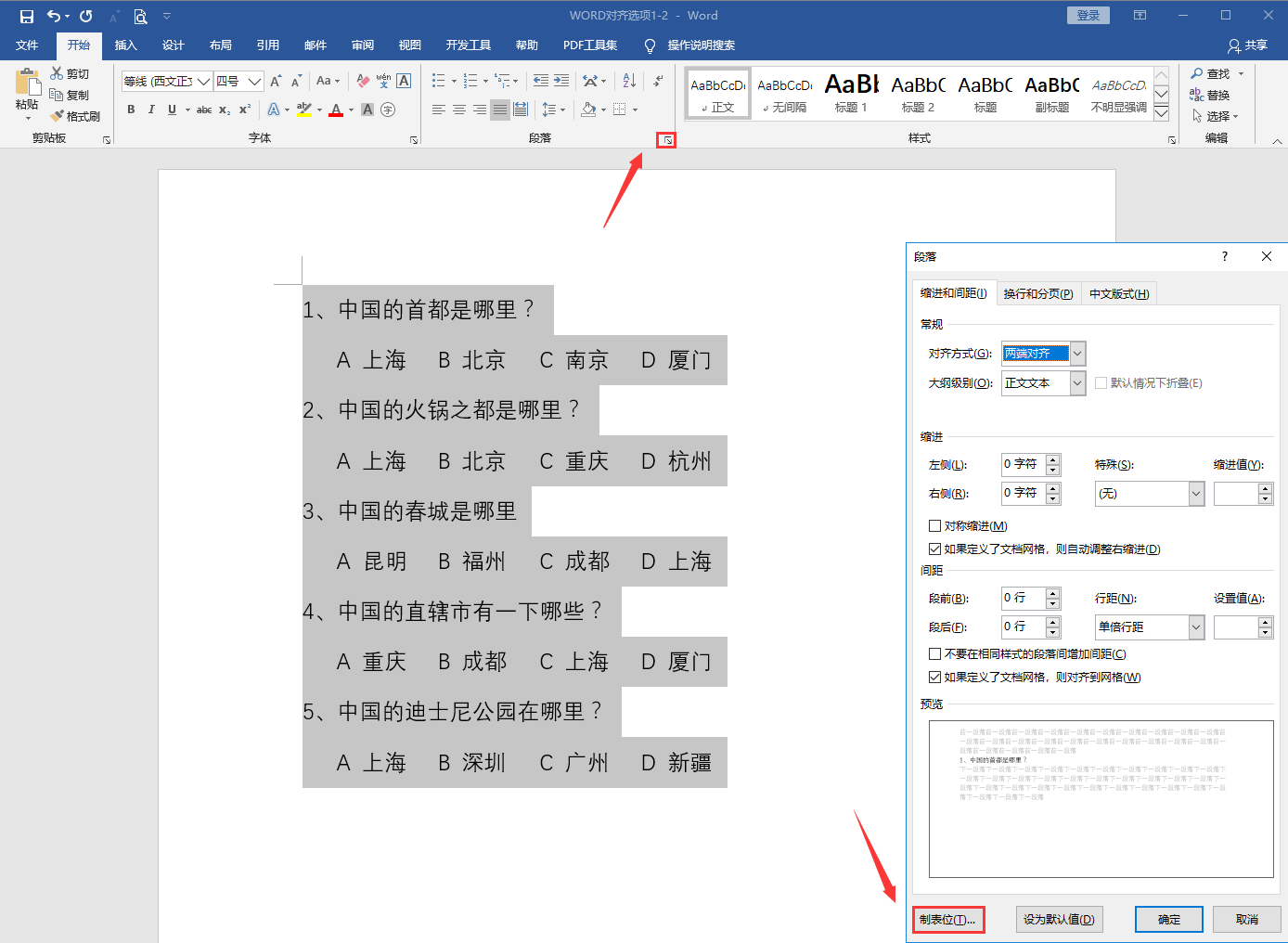The image size is (1288, 943).
Task: Toggle Underline formatting
Action: [172, 110]
